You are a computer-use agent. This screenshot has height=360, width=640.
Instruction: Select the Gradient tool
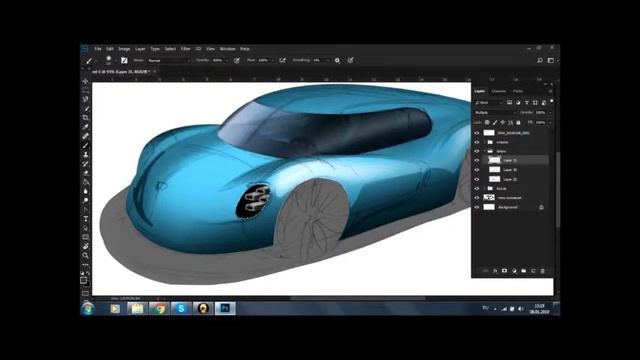85,182
